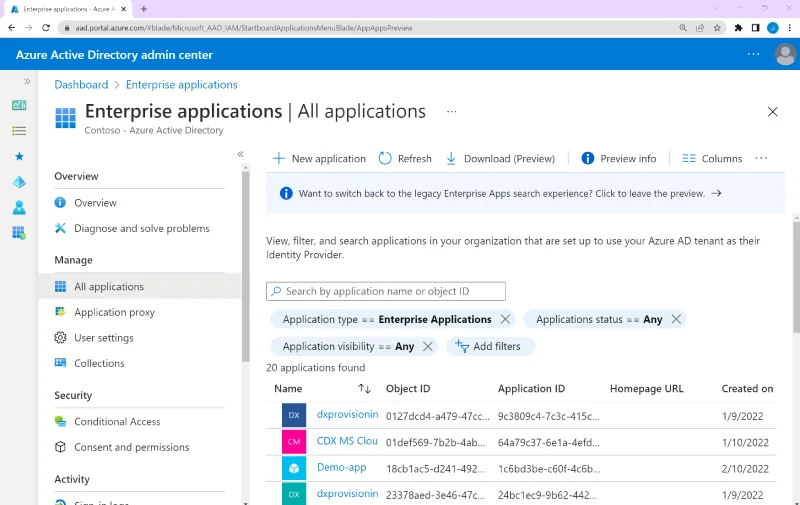The width and height of the screenshot is (800, 505).
Task: Remove the Application type filter
Action: [x=505, y=319]
